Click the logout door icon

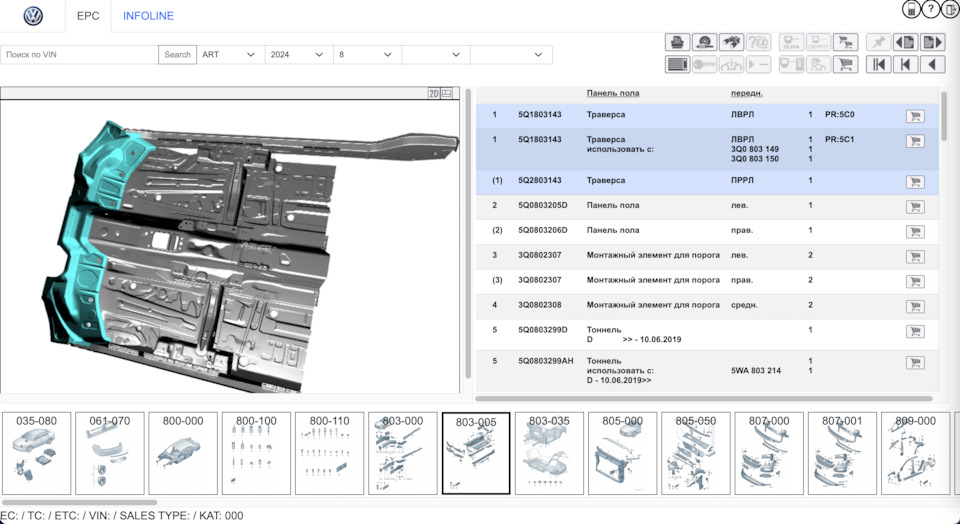click(x=950, y=10)
